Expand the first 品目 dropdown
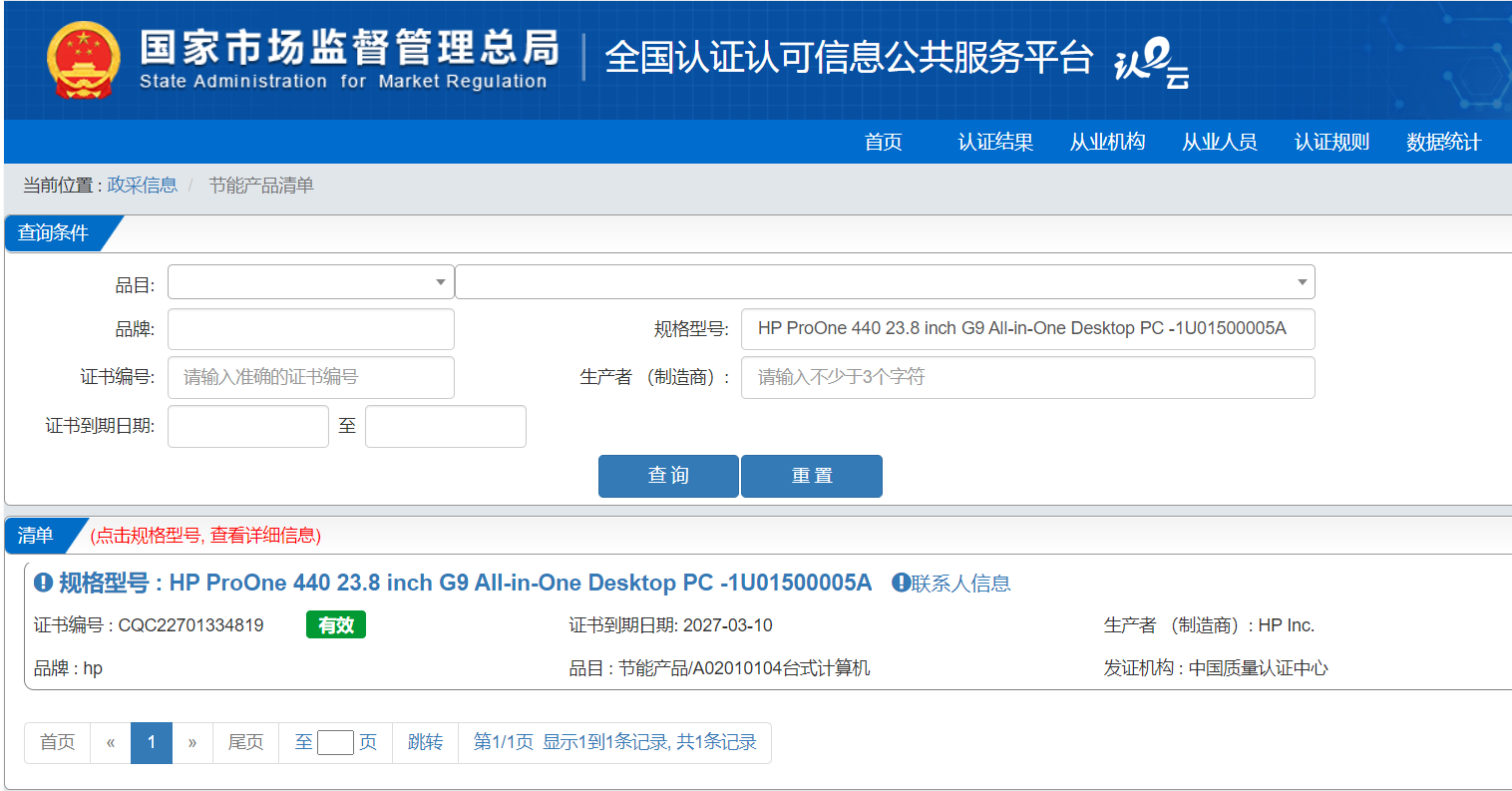 [311, 282]
